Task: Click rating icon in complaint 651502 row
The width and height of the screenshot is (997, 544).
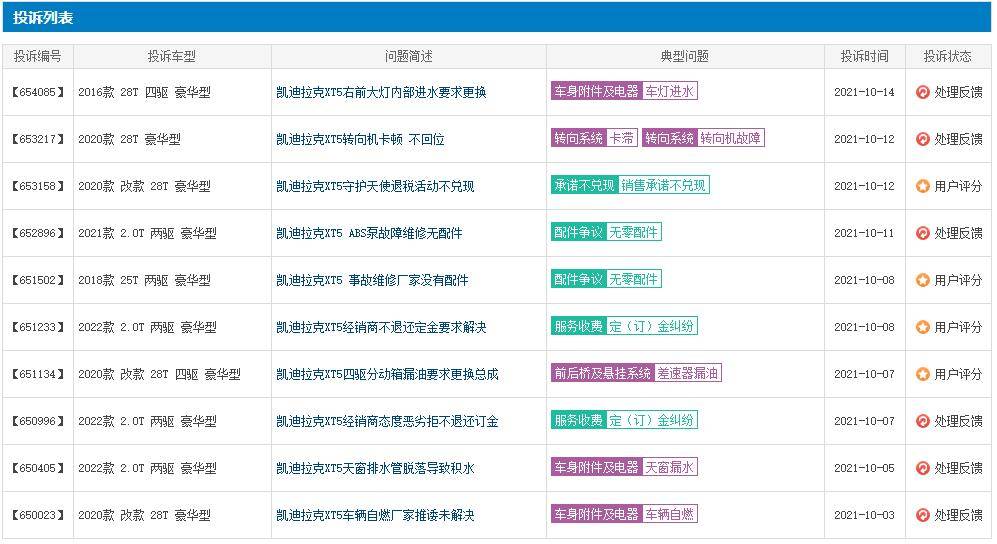Action: click(x=922, y=280)
